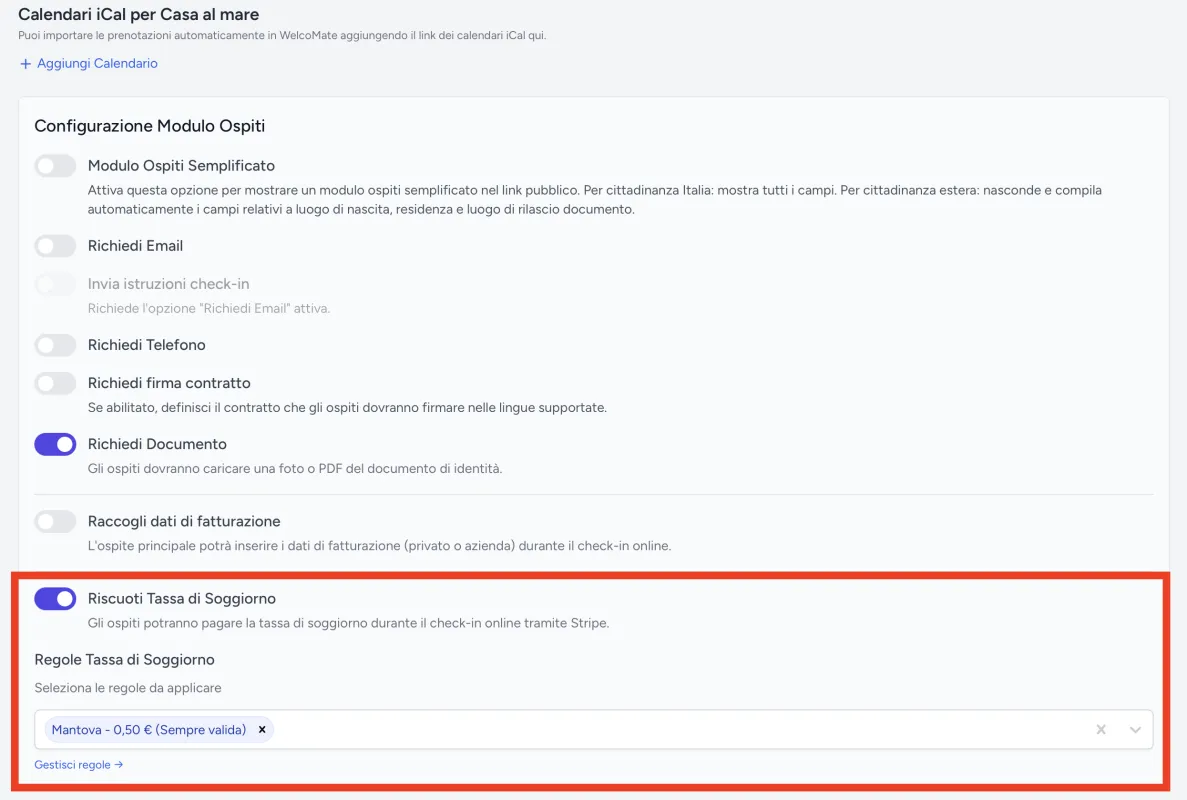Click the Aggiungi Calendario link text
The height and width of the screenshot is (800, 1187).
pyautogui.click(x=97, y=64)
